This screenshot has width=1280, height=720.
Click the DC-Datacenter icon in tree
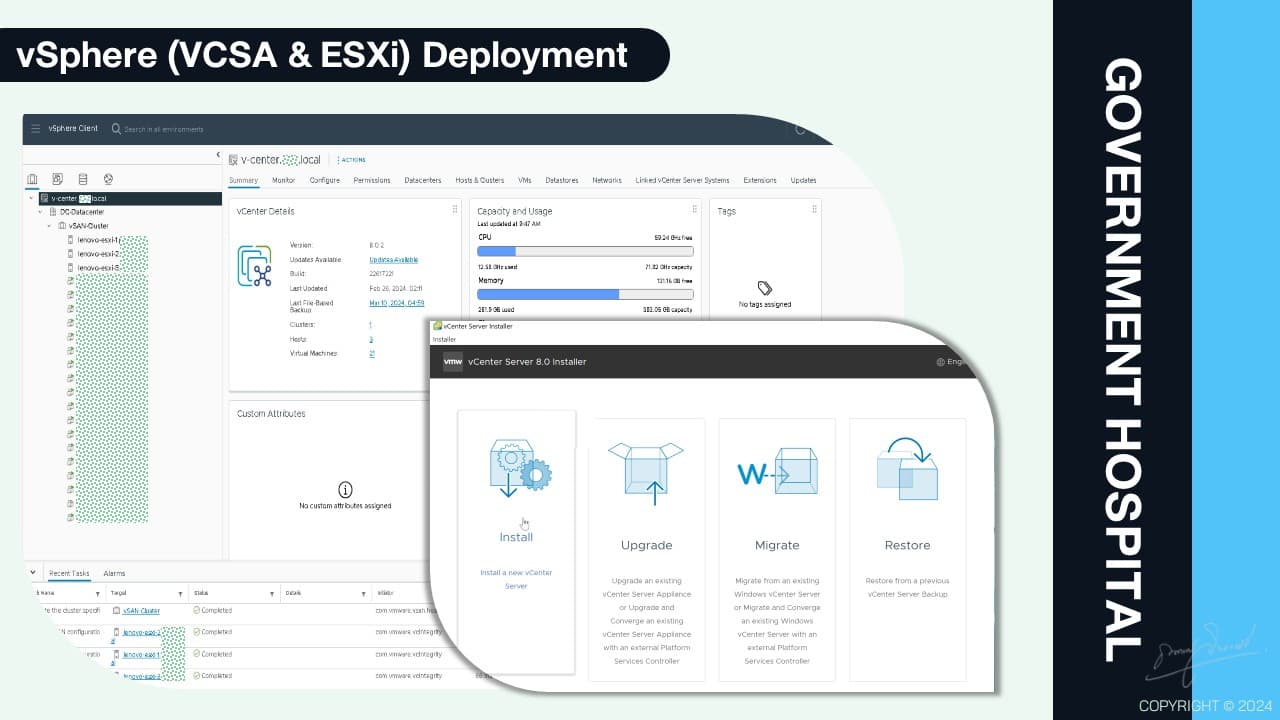[x=53, y=212]
